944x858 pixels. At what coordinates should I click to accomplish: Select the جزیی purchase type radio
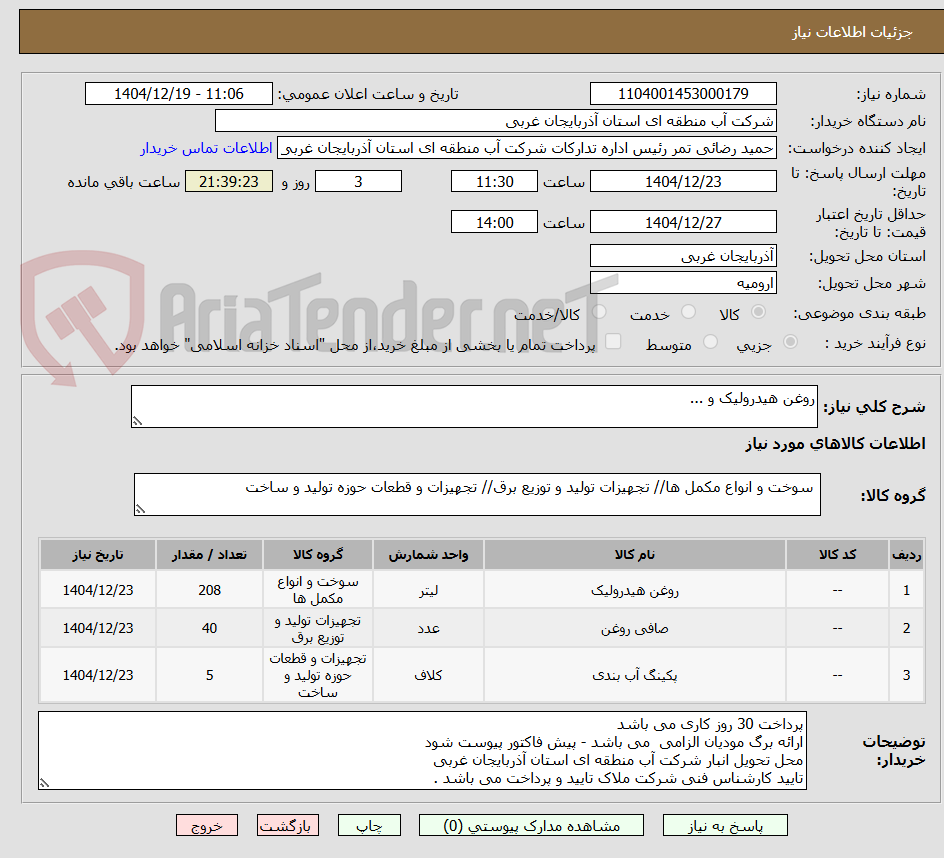(x=790, y=342)
